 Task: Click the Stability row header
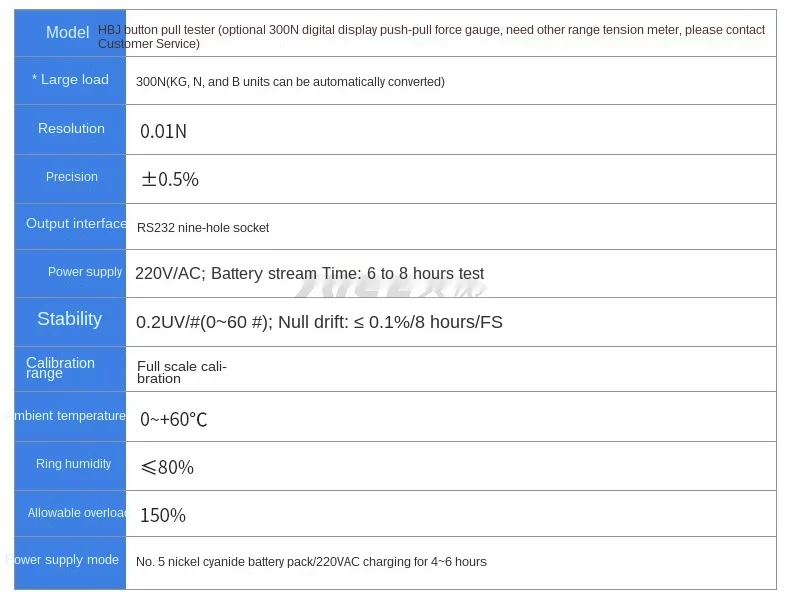pyautogui.click(x=70, y=318)
